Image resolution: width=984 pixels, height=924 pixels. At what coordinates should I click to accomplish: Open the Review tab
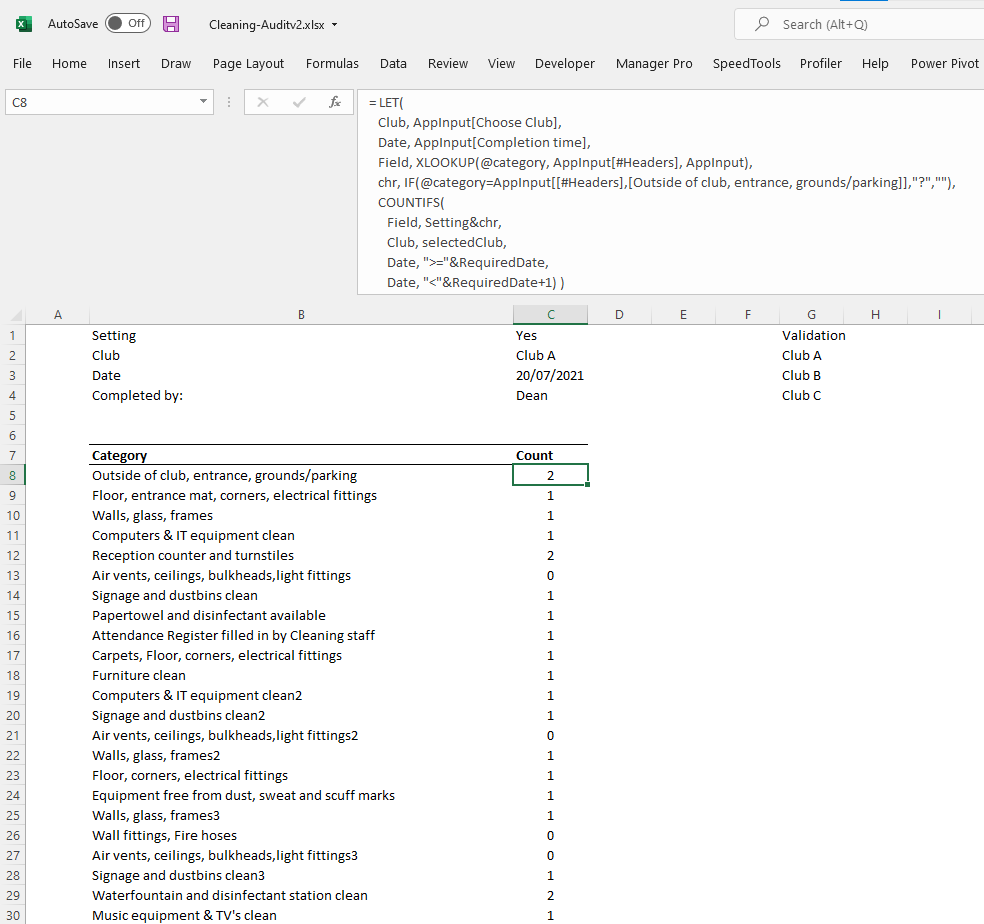[x=447, y=63]
